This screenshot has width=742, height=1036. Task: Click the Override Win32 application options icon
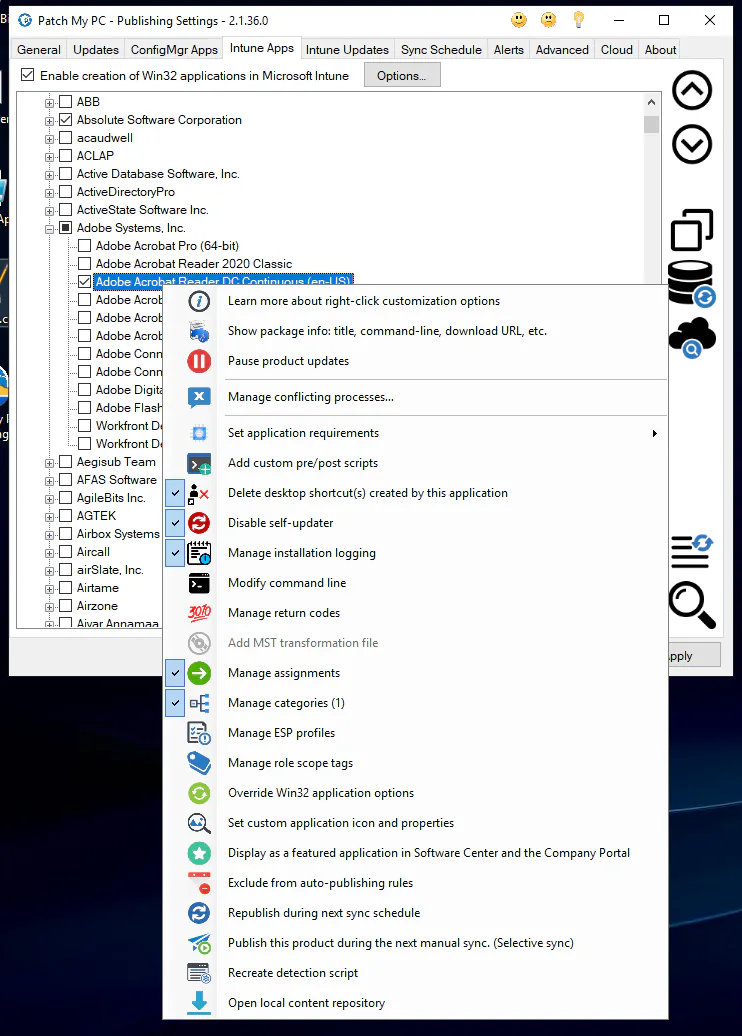(199, 793)
